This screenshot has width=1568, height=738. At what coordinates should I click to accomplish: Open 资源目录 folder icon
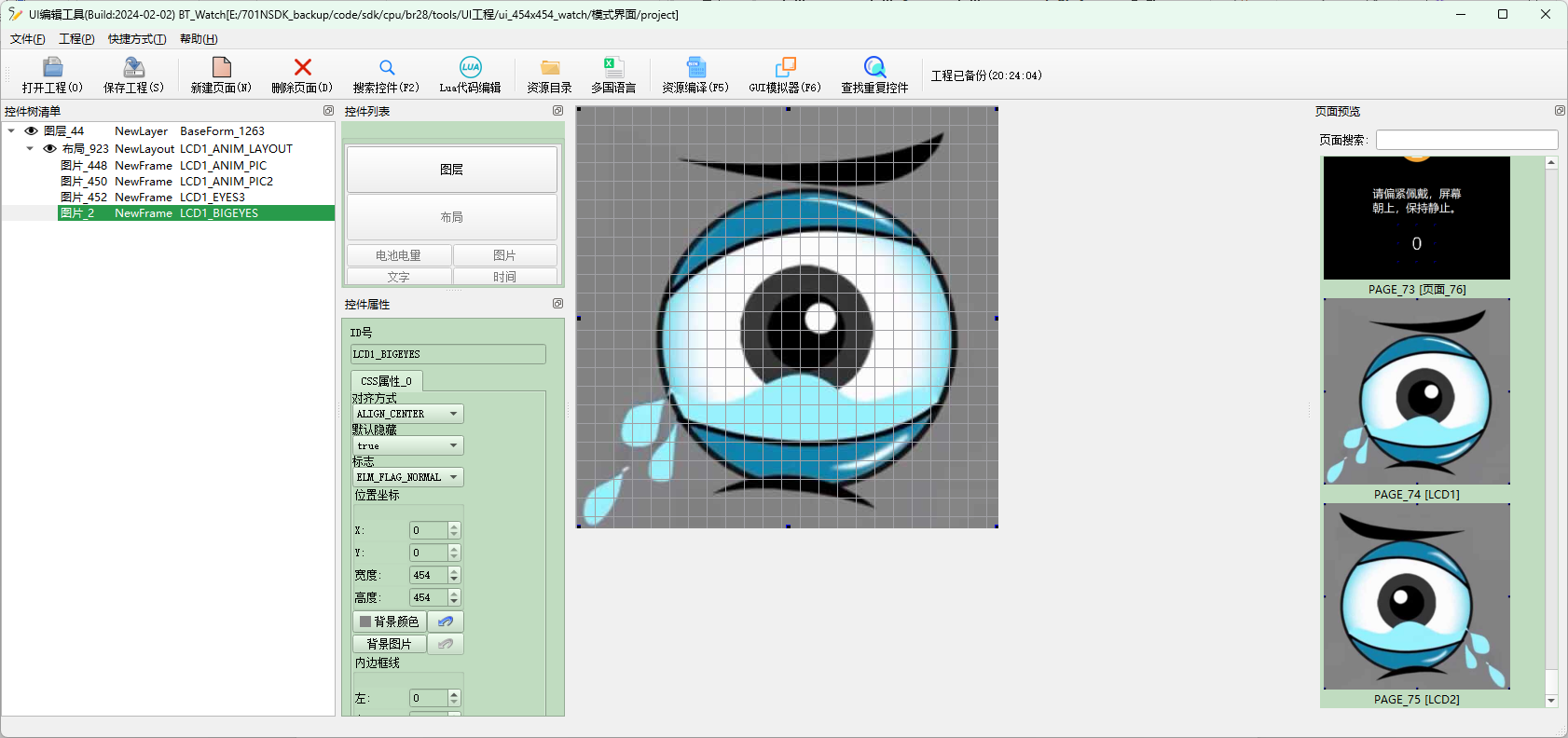click(550, 75)
